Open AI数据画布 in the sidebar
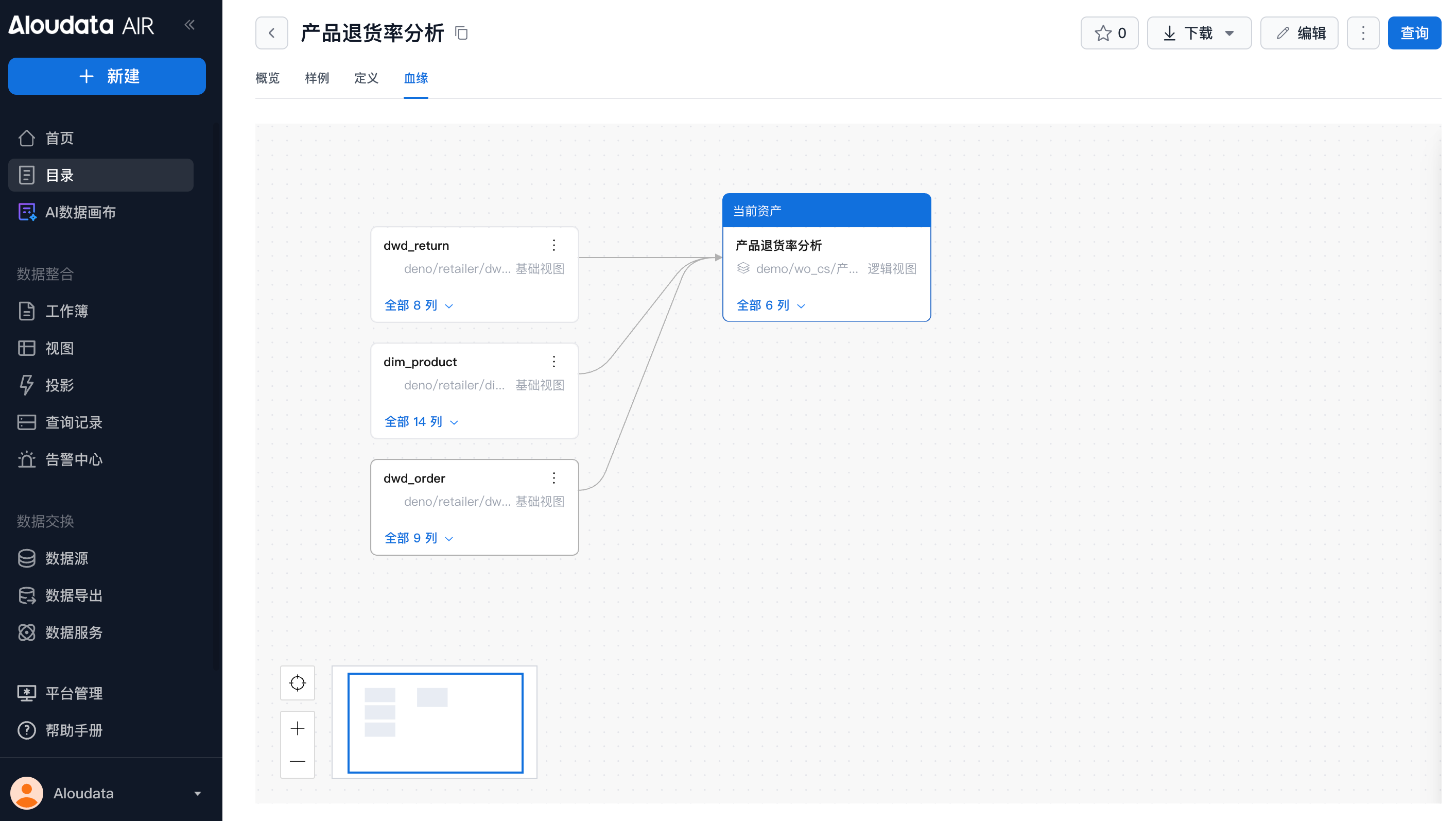This screenshot has width=1456, height=821. click(x=80, y=212)
